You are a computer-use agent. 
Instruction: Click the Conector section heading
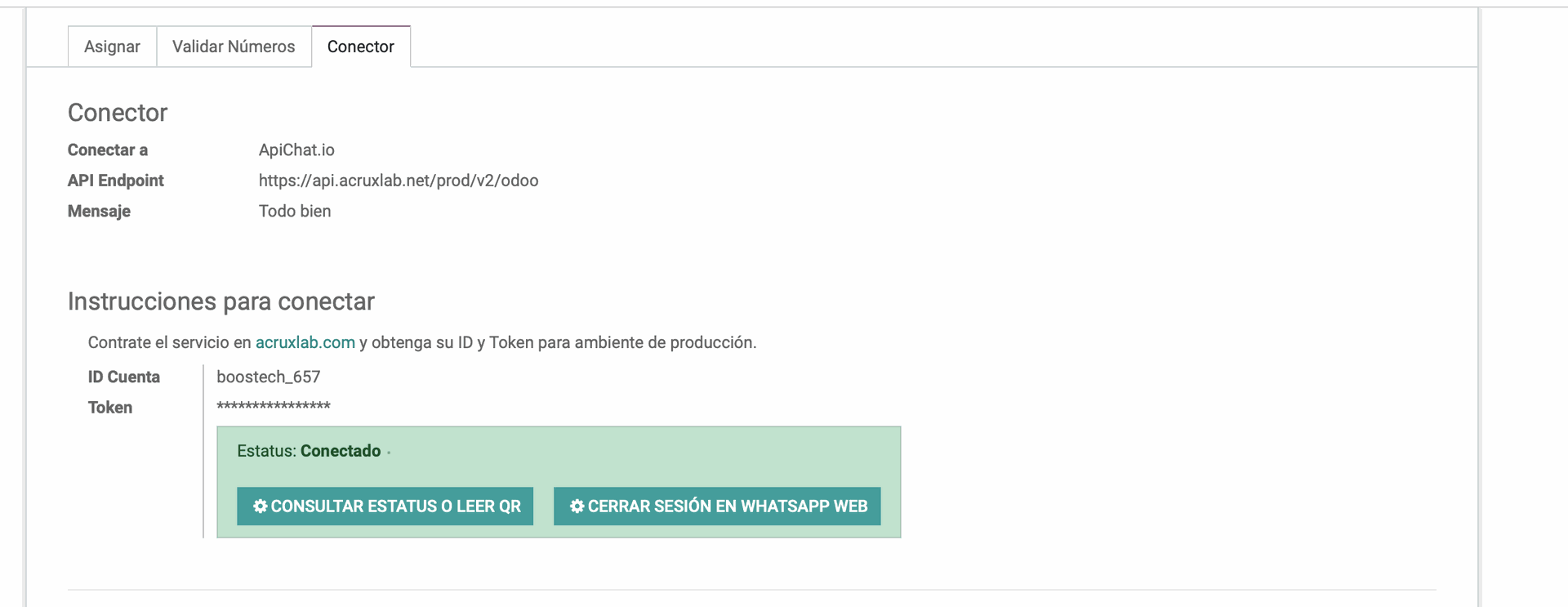[118, 113]
